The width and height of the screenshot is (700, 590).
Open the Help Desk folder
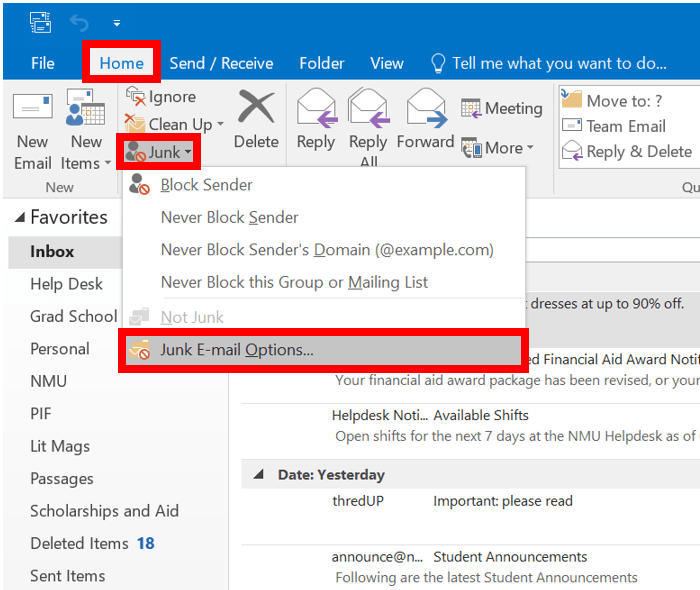[x=67, y=284]
